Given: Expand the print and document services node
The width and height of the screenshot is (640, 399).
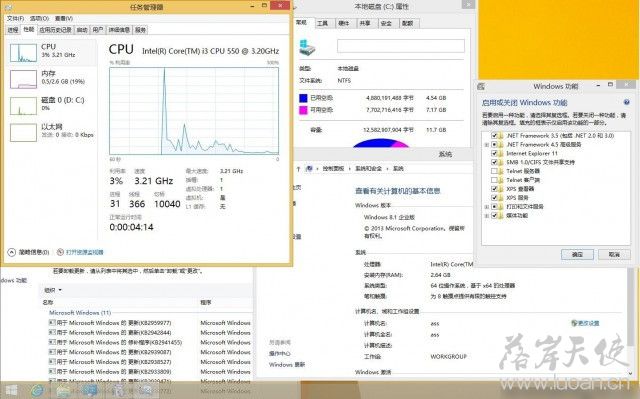Looking at the screenshot, I should point(486,207).
